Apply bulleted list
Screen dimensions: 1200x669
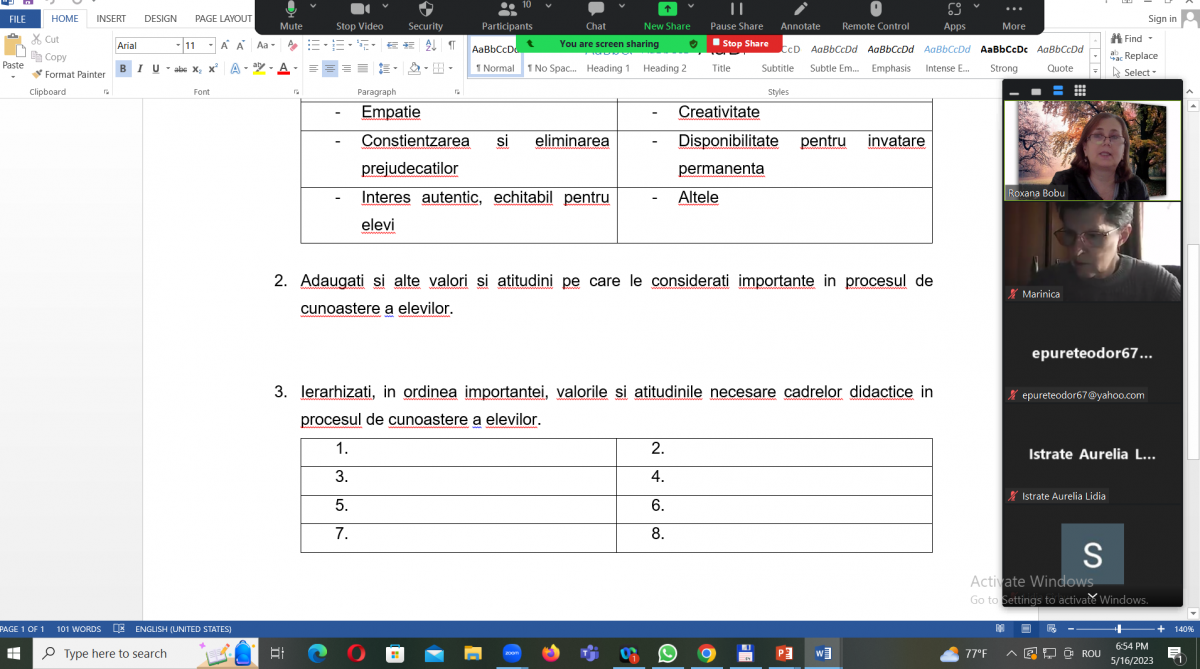[314, 46]
